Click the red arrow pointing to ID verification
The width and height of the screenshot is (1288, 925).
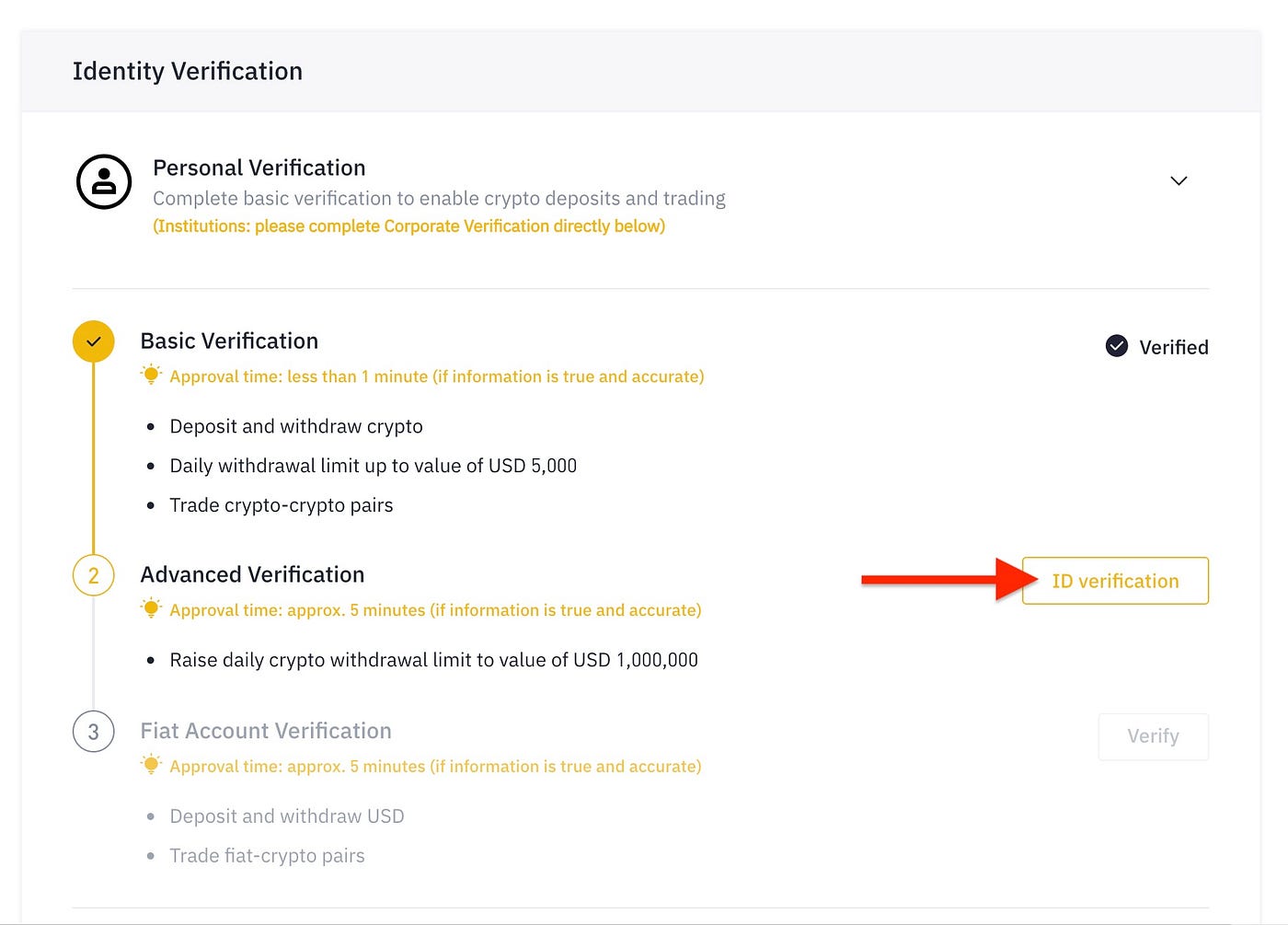950,580
